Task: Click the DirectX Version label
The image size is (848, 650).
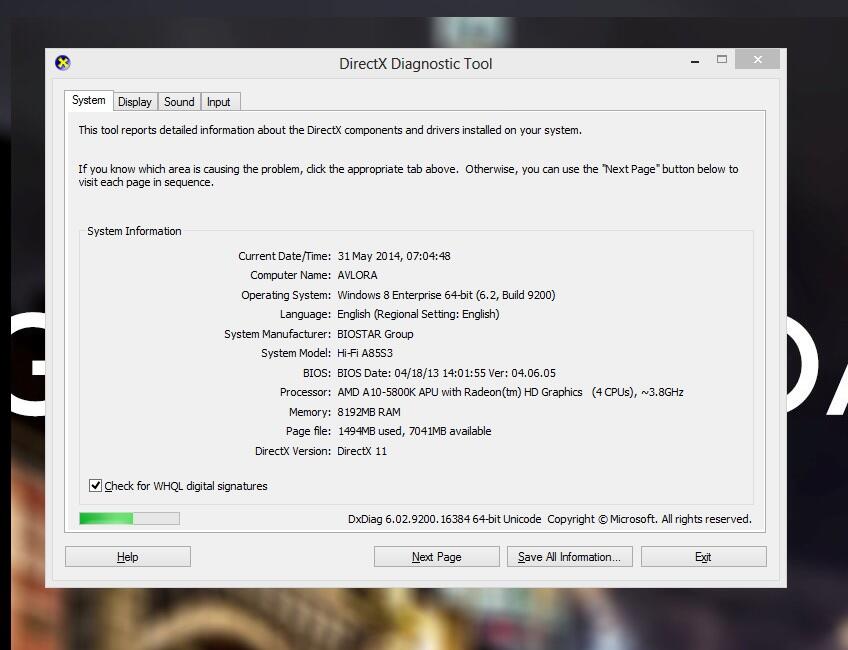Action: 293,450
